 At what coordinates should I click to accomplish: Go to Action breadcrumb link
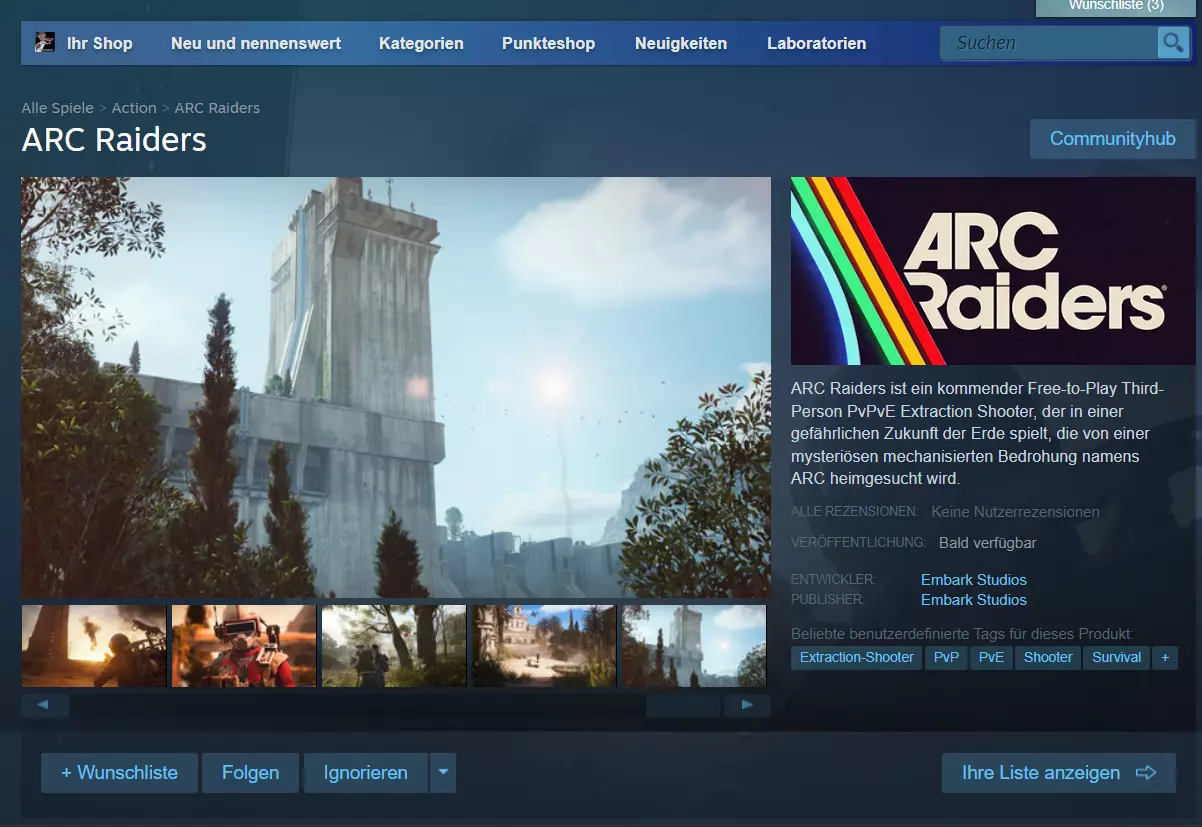point(134,108)
